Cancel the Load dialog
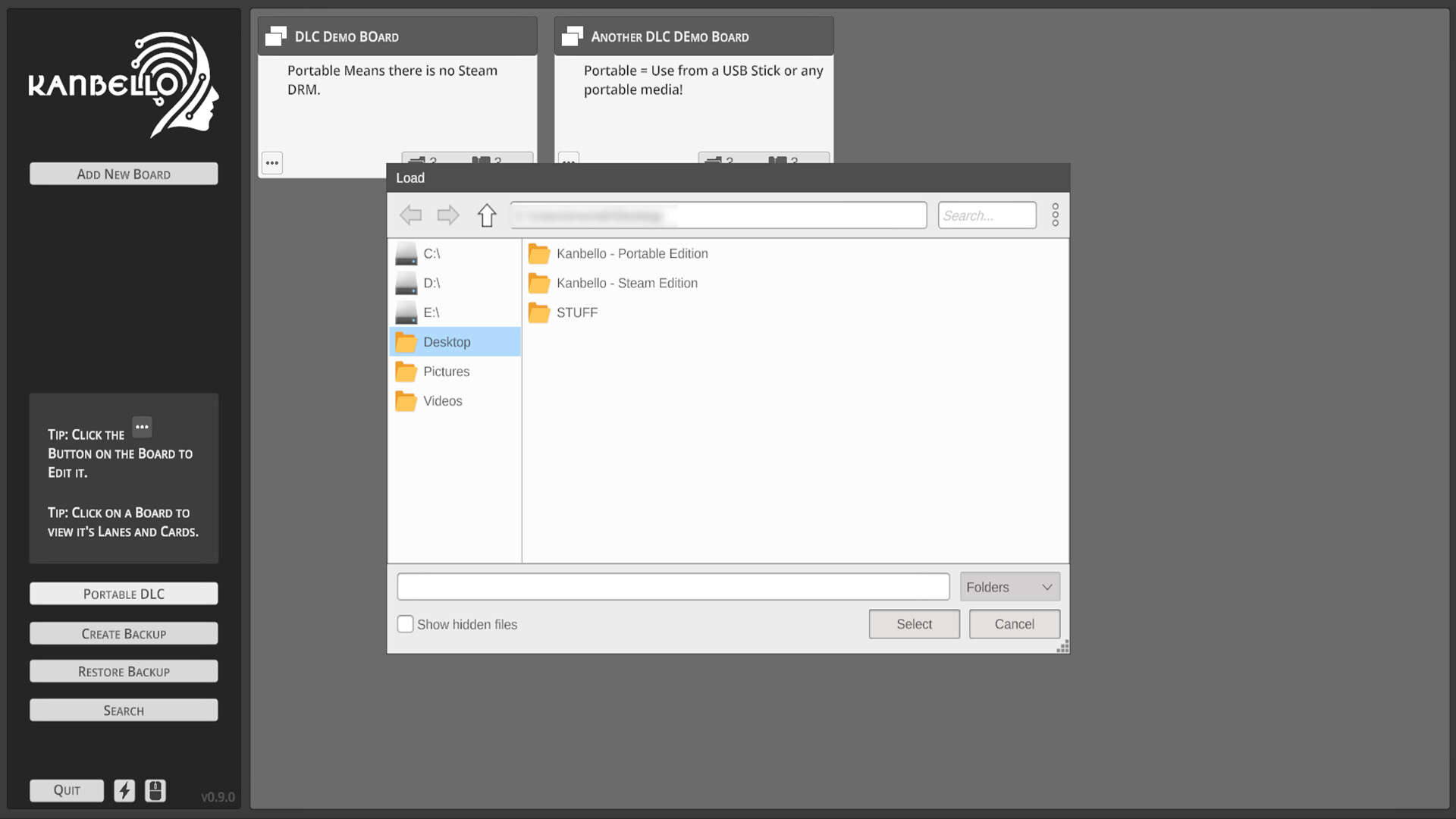The height and width of the screenshot is (819, 1456). [x=1014, y=623]
